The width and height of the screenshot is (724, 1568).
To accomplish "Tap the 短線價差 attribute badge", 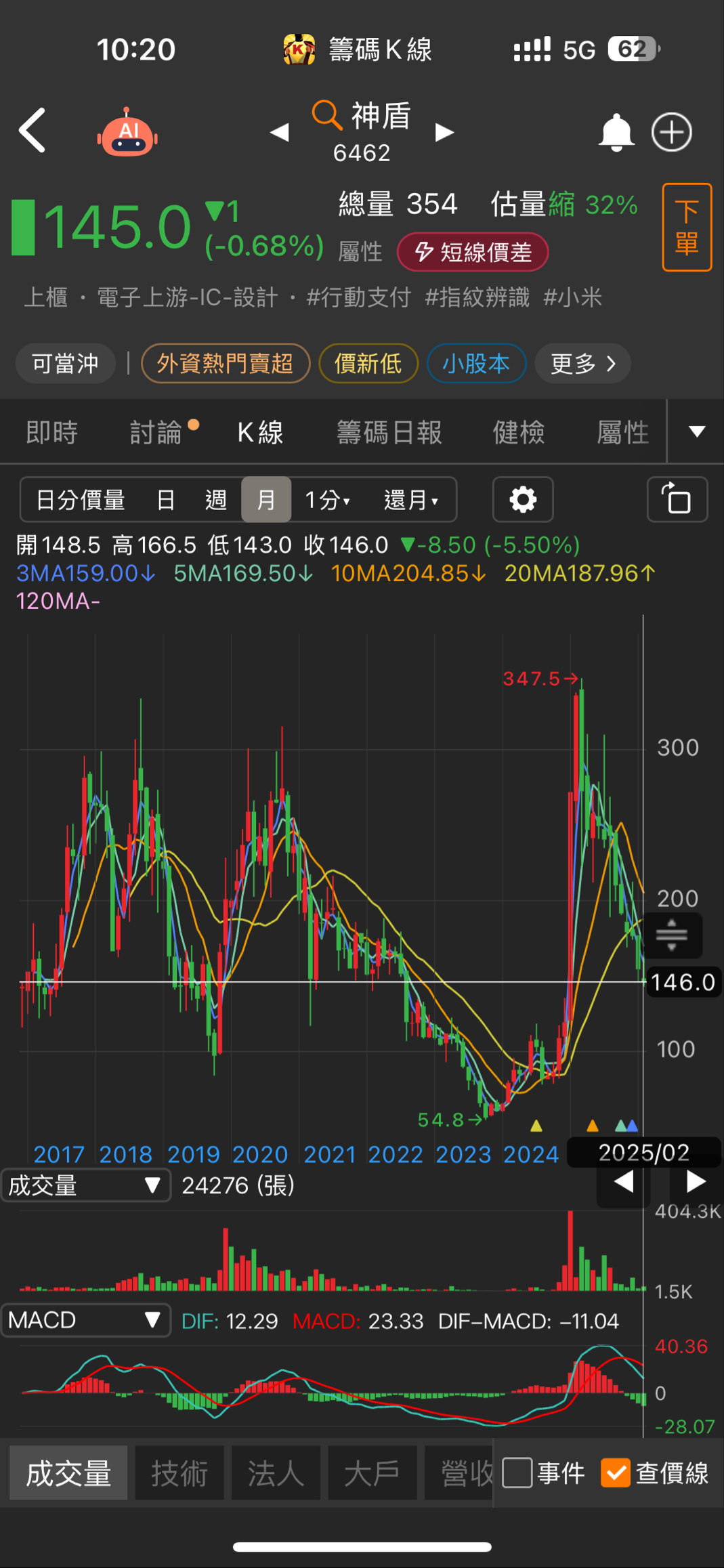I will tap(473, 252).
